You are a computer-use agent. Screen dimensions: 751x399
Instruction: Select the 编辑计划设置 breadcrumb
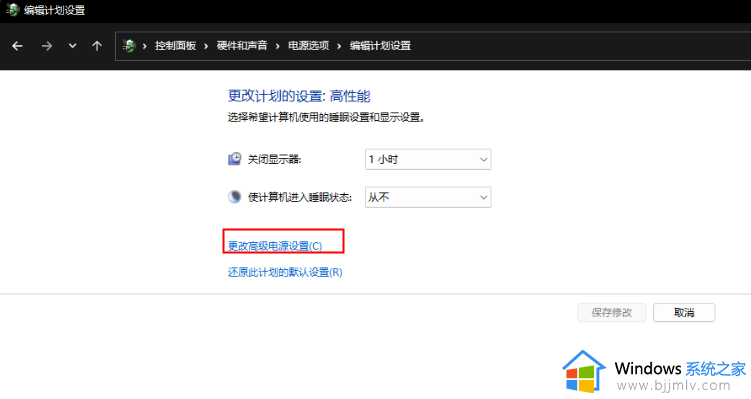click(x=380, y=46)
